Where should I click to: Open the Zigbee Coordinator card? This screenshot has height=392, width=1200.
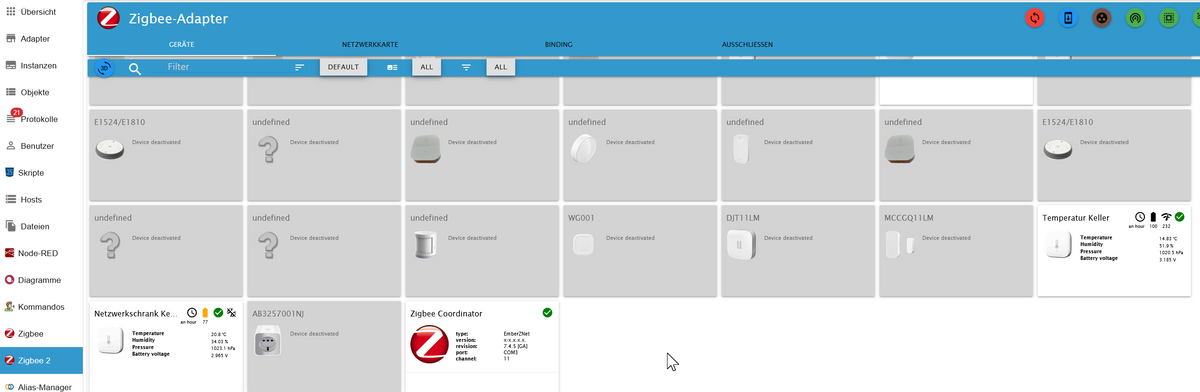click(482, 347)
